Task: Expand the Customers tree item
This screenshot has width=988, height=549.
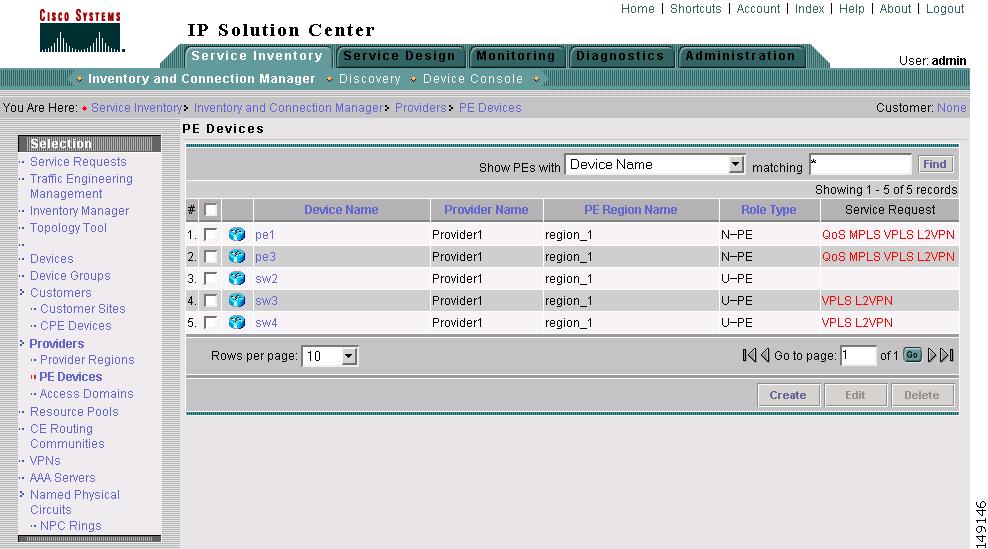Action: point(22,292)
